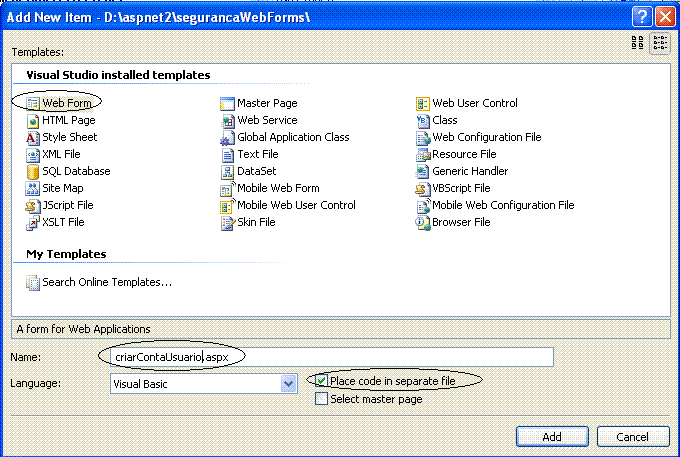Switch to small icons view
This screenshot has height=457, width=680.
660,43
